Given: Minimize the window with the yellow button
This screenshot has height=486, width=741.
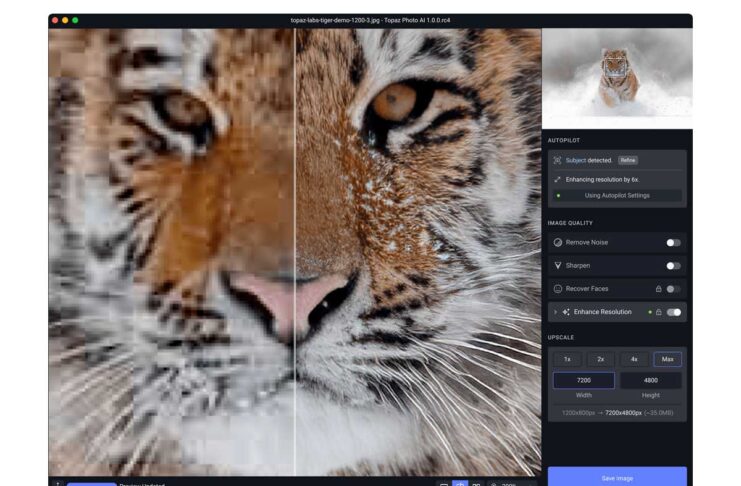Looking at the screenshot, I should 65,20.
